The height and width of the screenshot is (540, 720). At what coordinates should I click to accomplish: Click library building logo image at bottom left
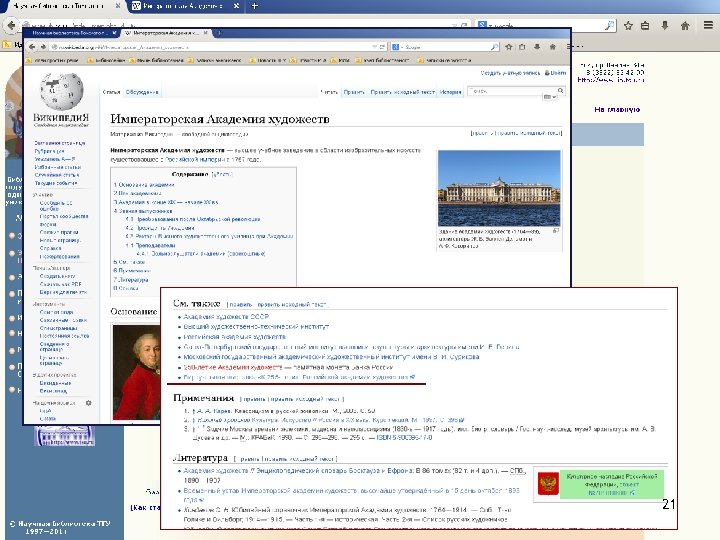point(64,436)
